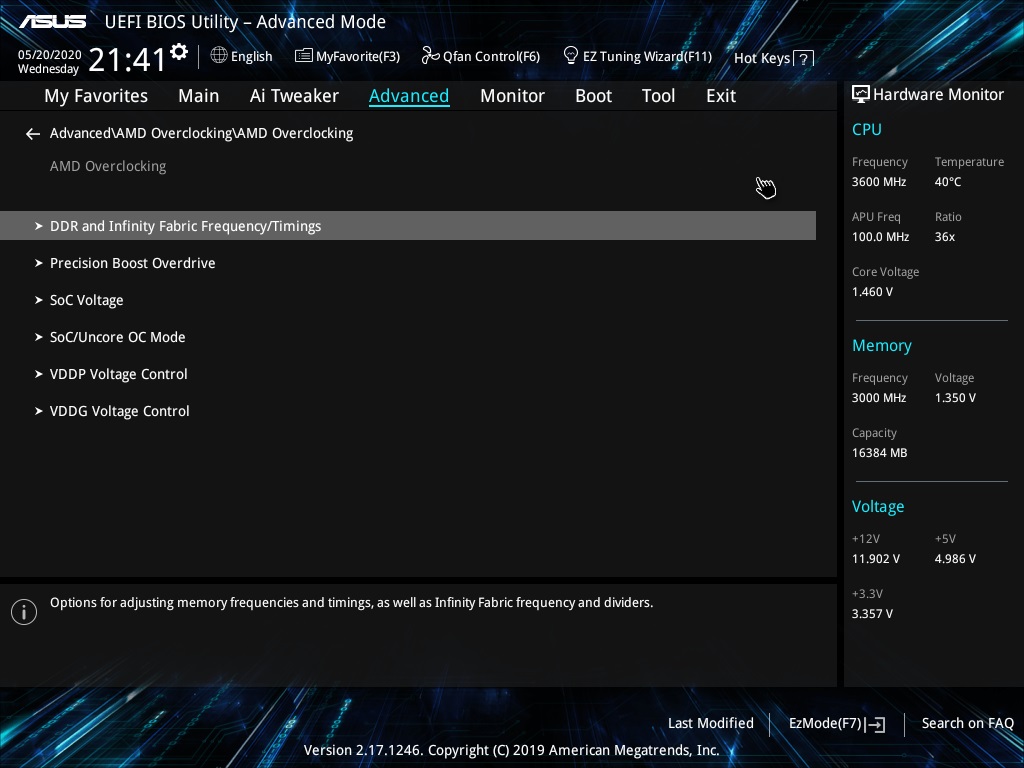Click the Hardware Monitor display icon
The width and height of the screenshot is (1024, 768).
pos(861,94)
